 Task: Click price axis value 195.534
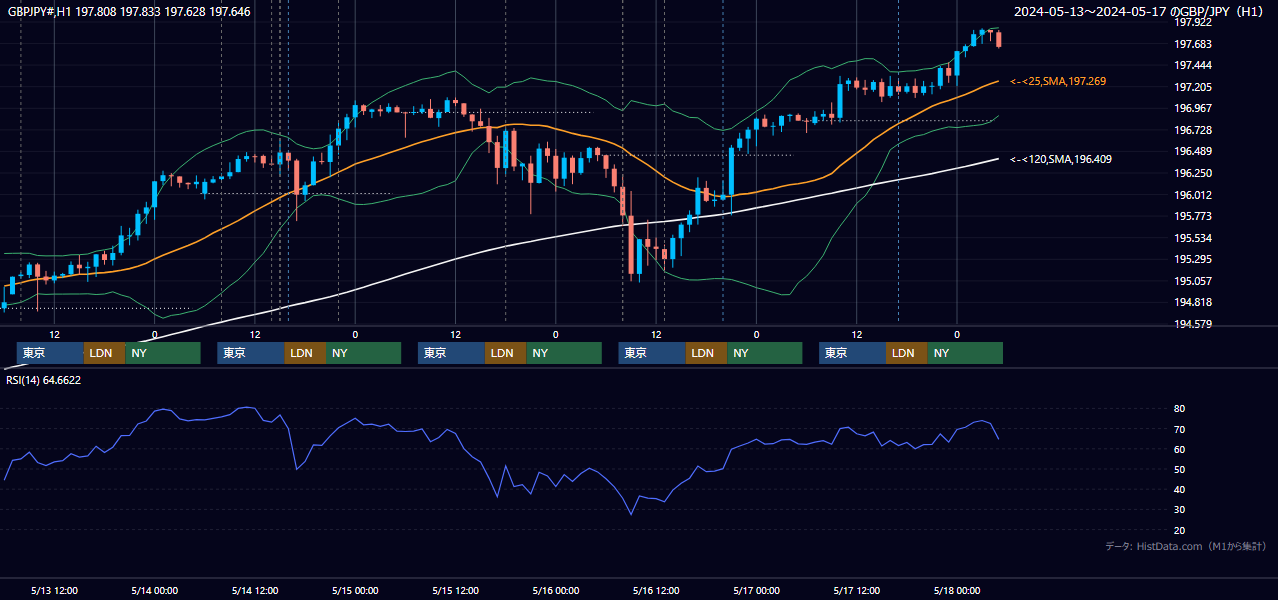(x=1193, y=238)
